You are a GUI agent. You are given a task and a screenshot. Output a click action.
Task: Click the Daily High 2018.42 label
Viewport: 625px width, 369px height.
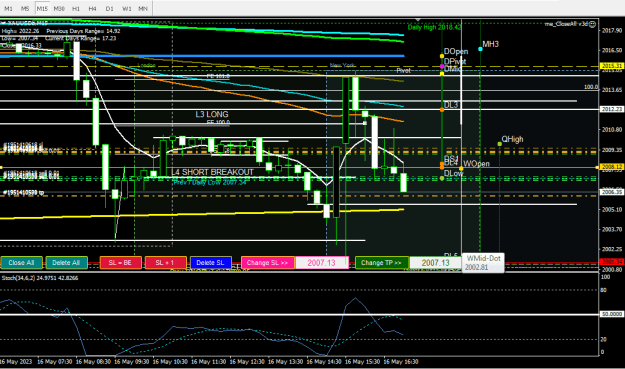pyautogui.click(x=434, y=27)
